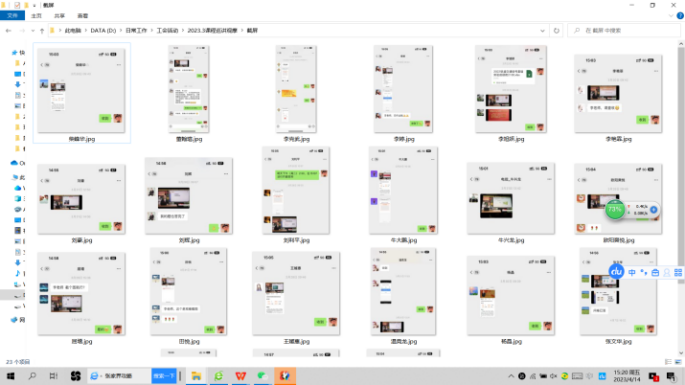Go back with the Back arrow

(8, 31)
